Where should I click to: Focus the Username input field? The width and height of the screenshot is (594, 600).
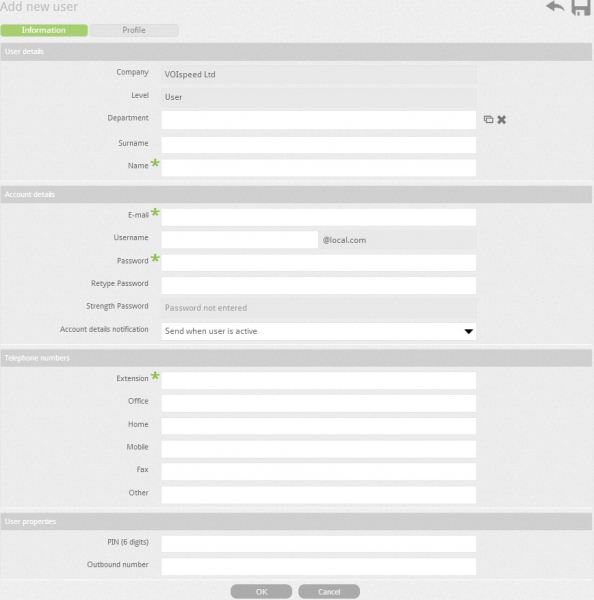pyautogui.click(x=240, y=240)
